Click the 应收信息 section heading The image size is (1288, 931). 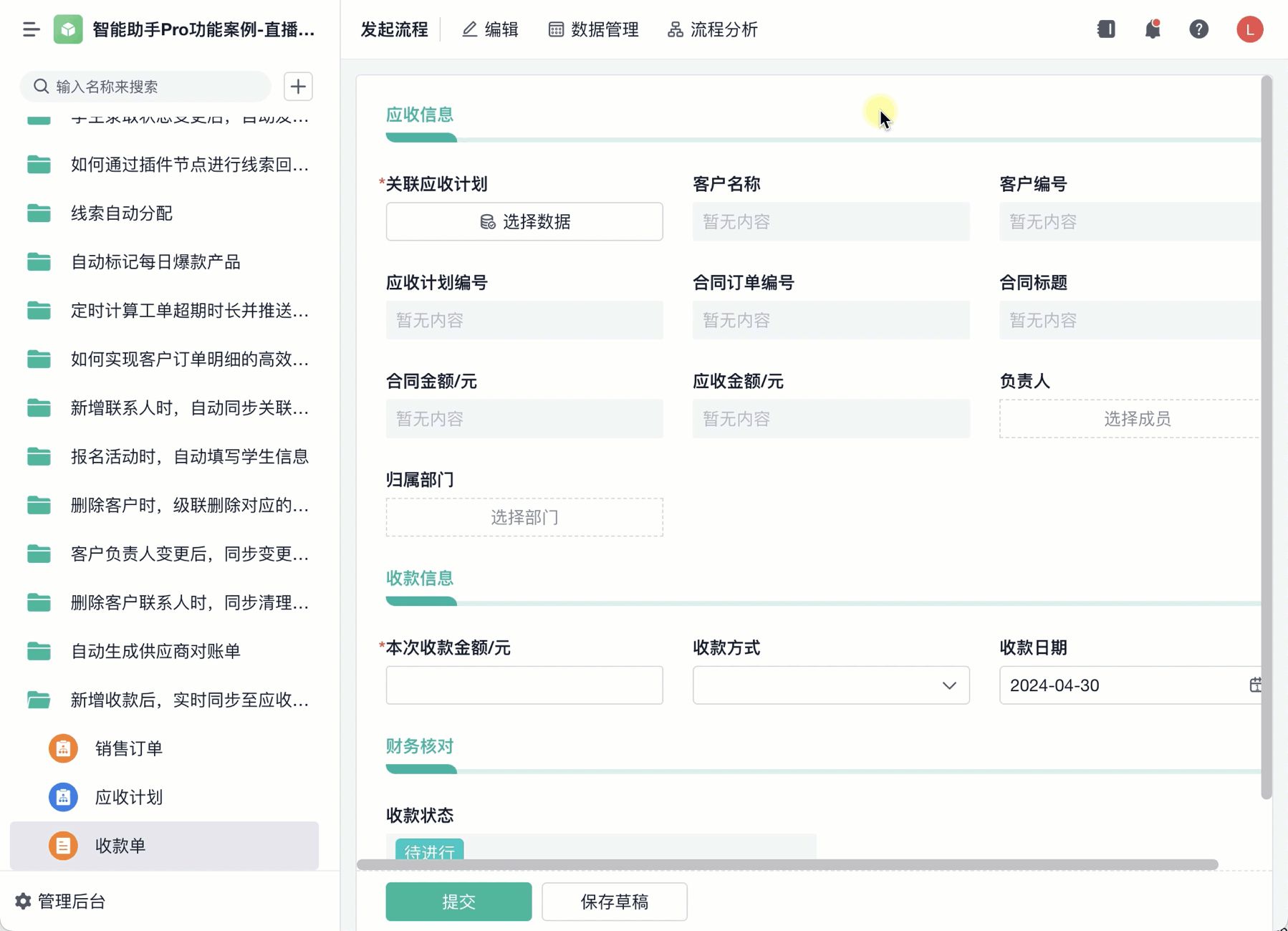pyautogui.click(x=420, y=115)
